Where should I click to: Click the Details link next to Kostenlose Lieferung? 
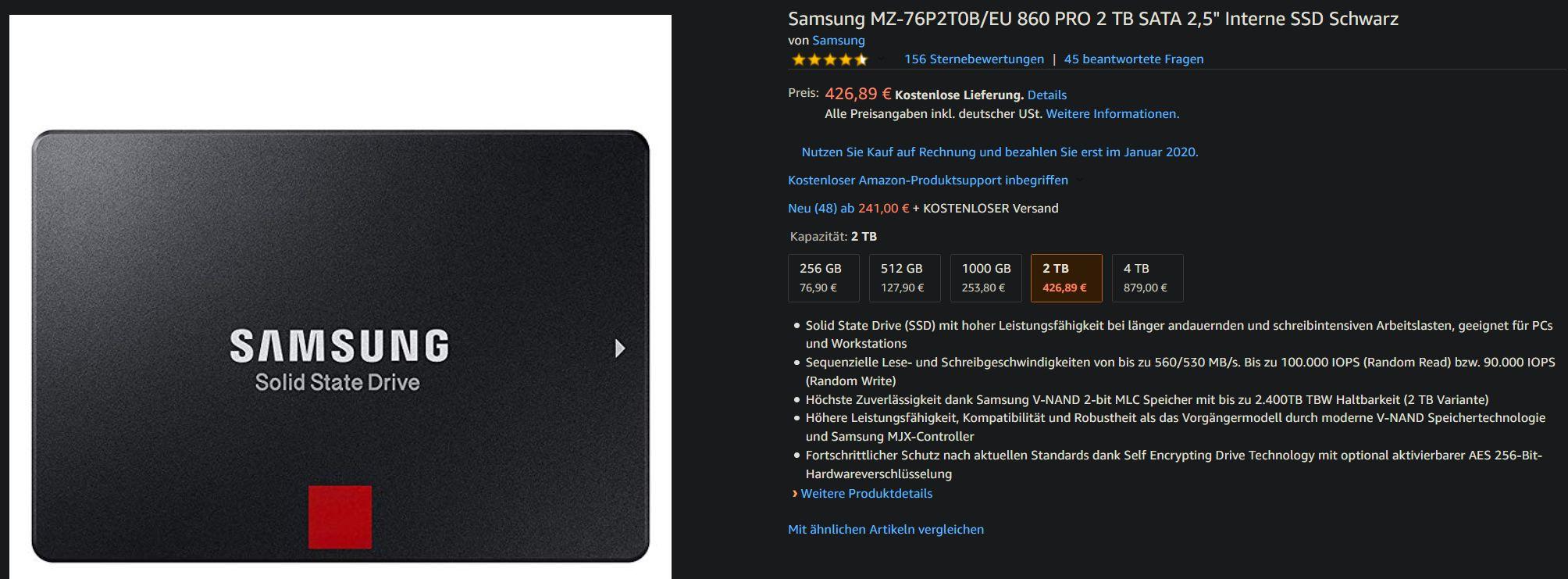pos(1047,95)
